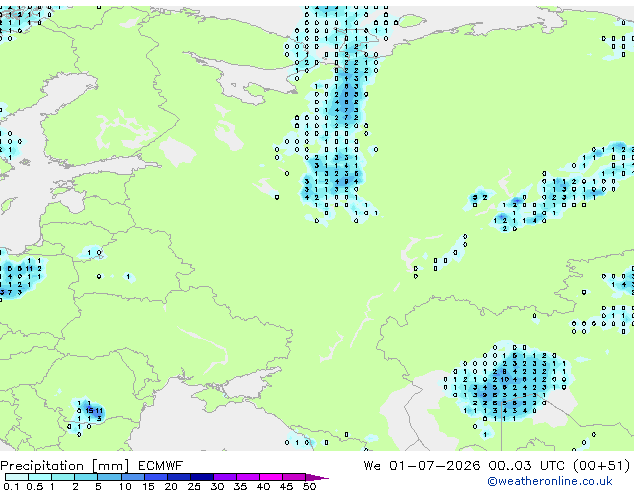Image resolution: width=634 pixels, height=490 pixels.
Task: Click the legend swatch between 35 and 40
Action: click(248, 477)
